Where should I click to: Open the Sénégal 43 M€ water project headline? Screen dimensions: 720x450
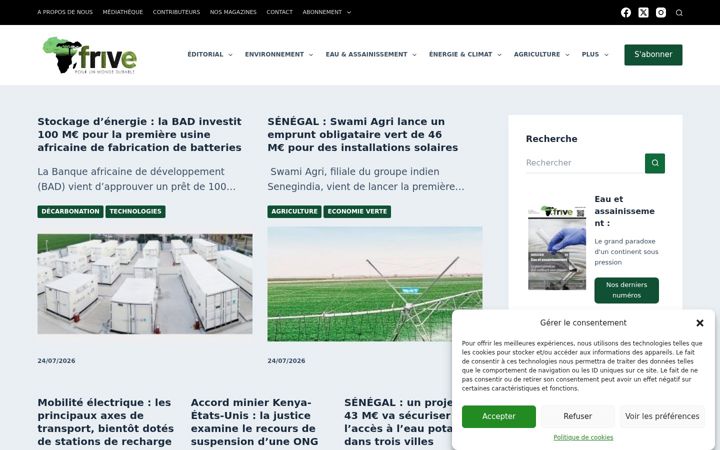click(x=398, y=422)
